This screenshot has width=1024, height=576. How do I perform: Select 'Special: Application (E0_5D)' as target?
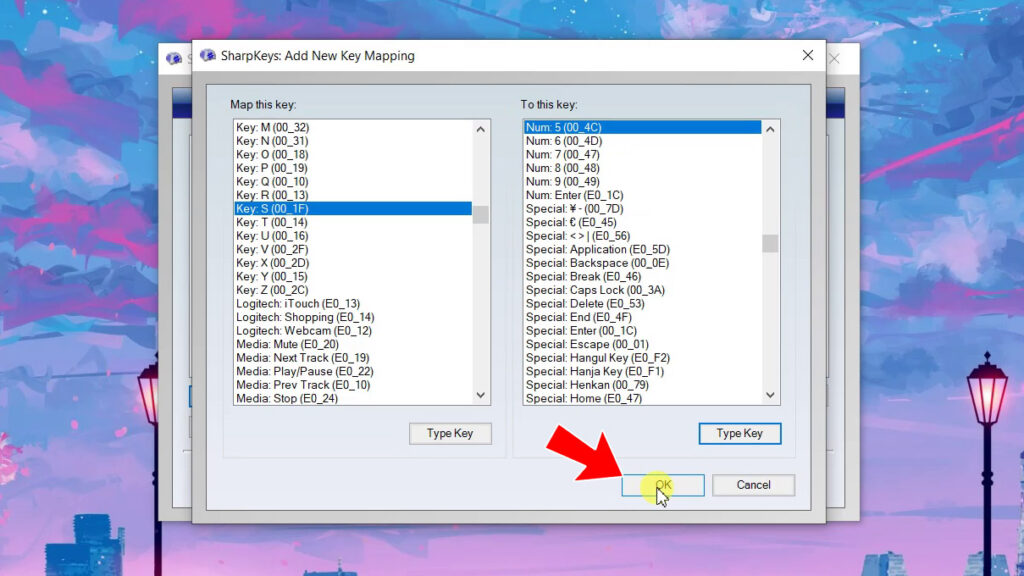(643, 249)
